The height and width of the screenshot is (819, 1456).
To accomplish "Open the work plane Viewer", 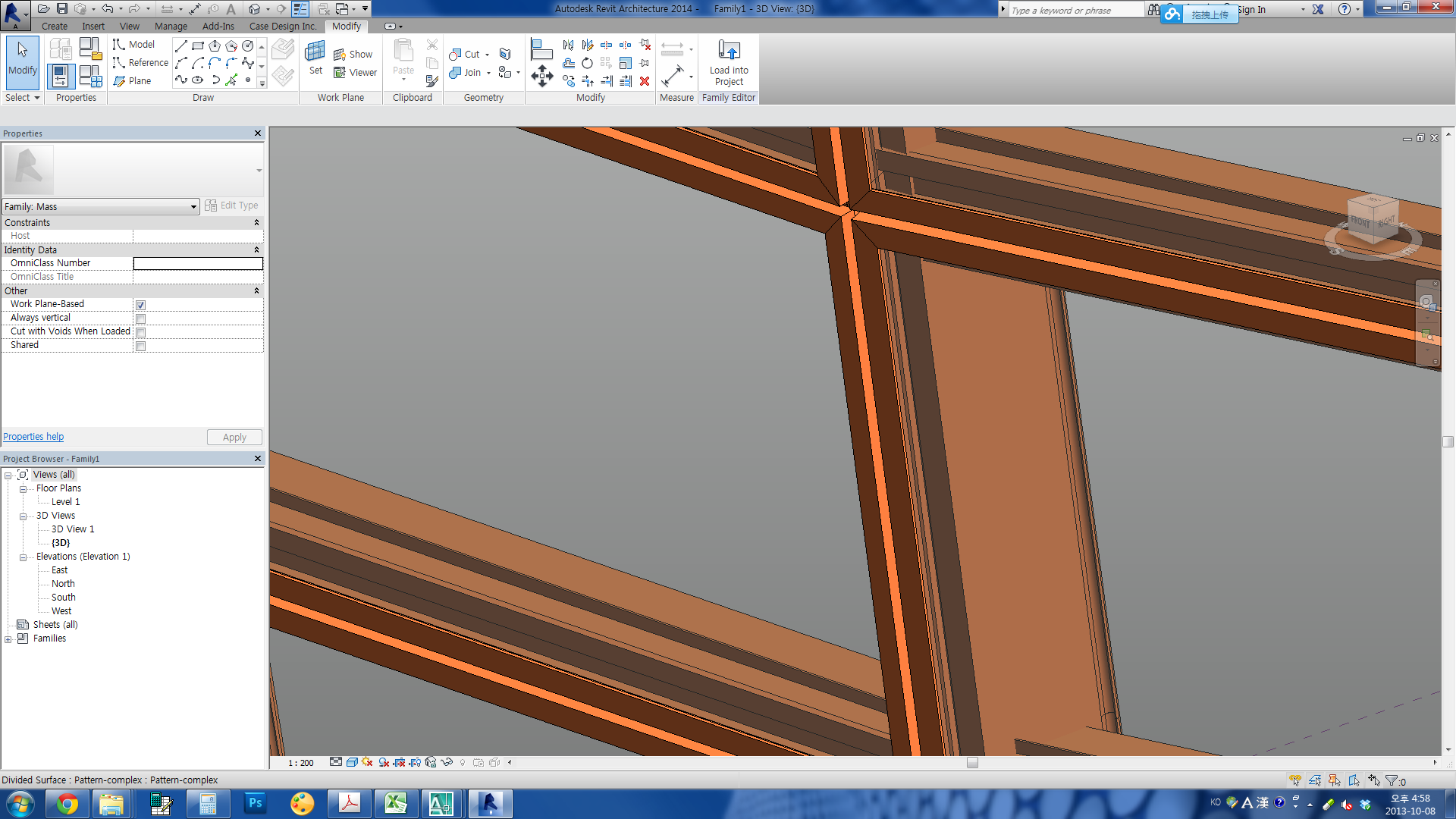I will tap(355, 73).
